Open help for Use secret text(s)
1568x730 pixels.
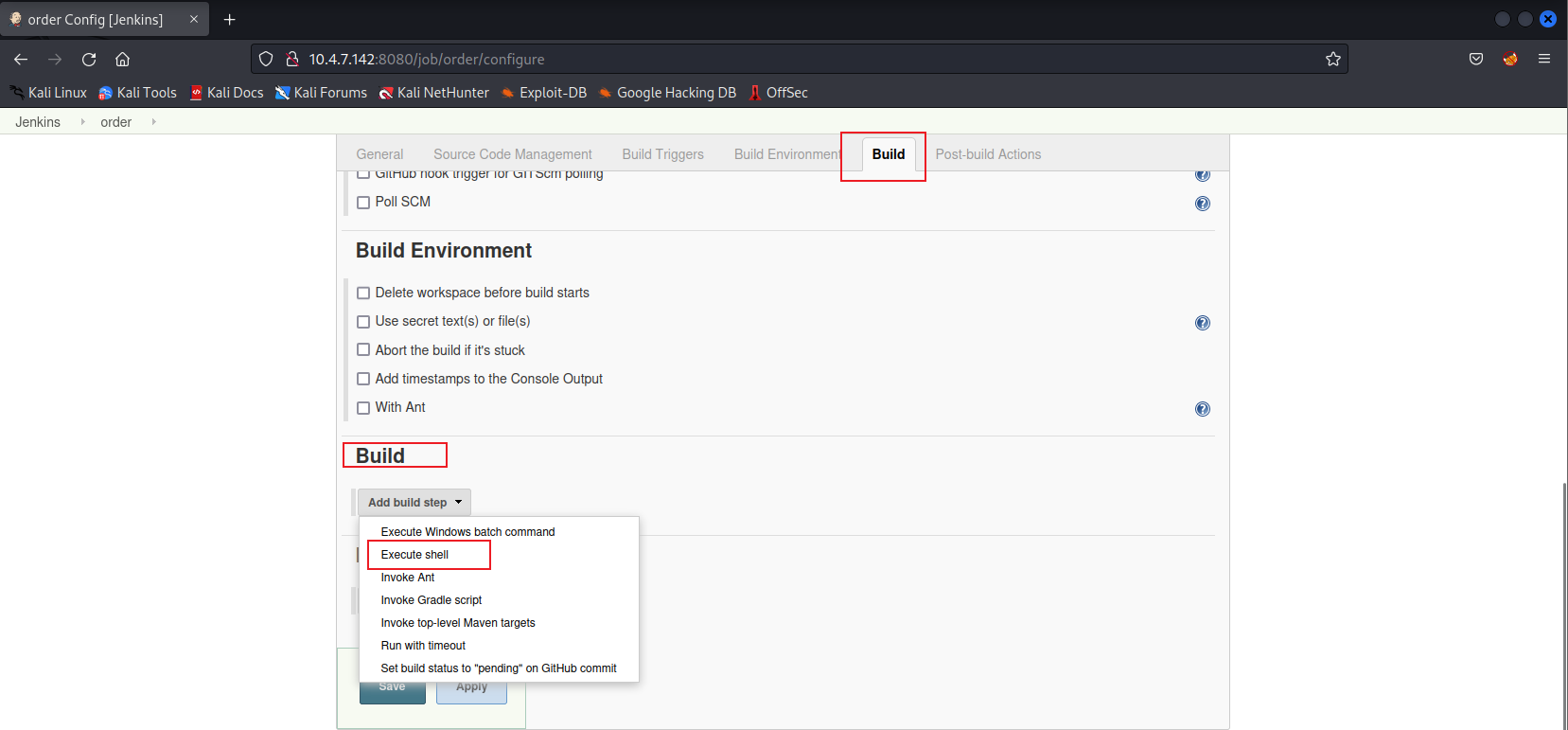[1203, 323]
